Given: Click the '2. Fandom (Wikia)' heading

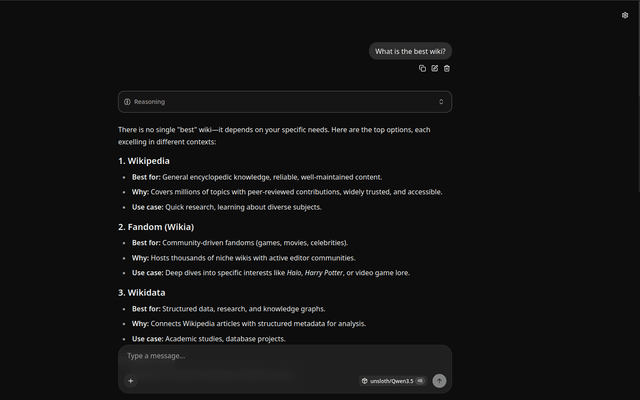Looking at the screenshot, I should coord(156,227).
